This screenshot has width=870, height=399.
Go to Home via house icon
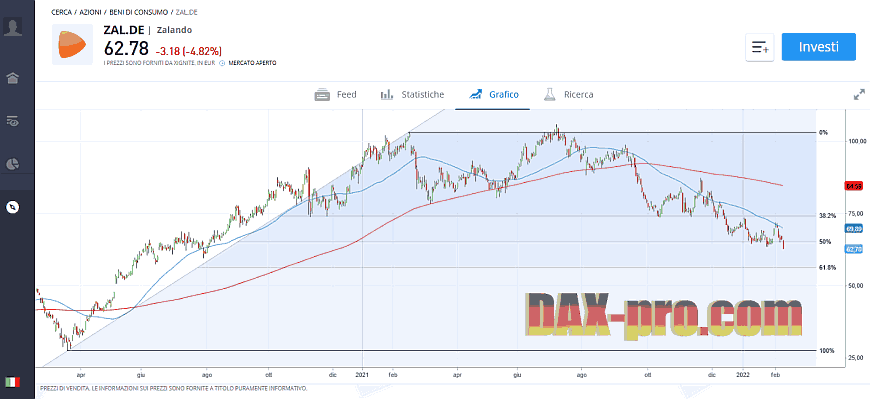point(13,78)
